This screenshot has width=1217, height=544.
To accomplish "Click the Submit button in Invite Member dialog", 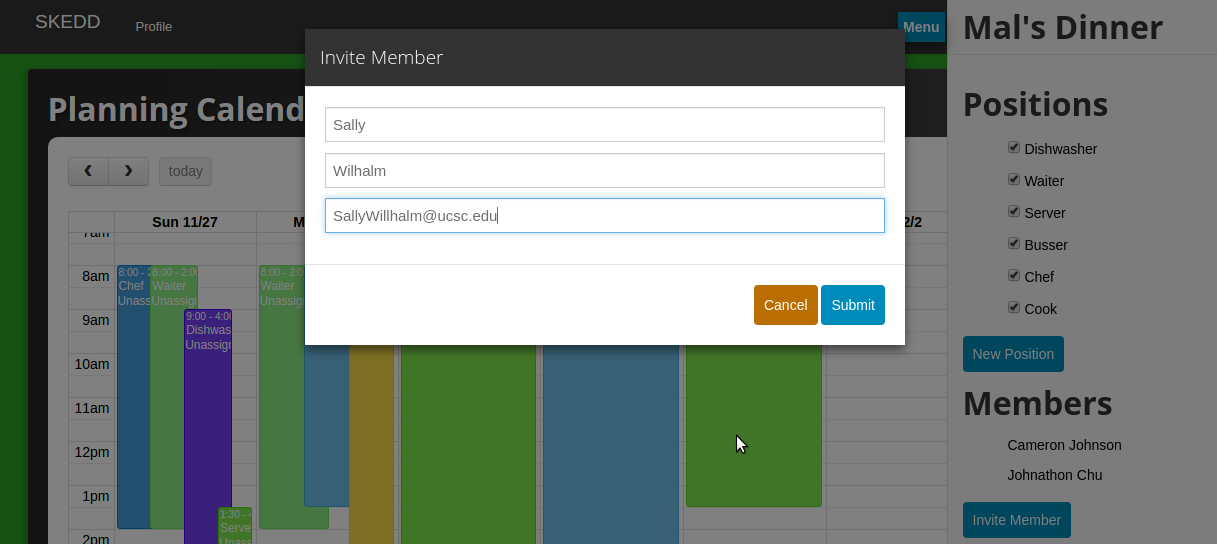I will (x=853, y=305).
